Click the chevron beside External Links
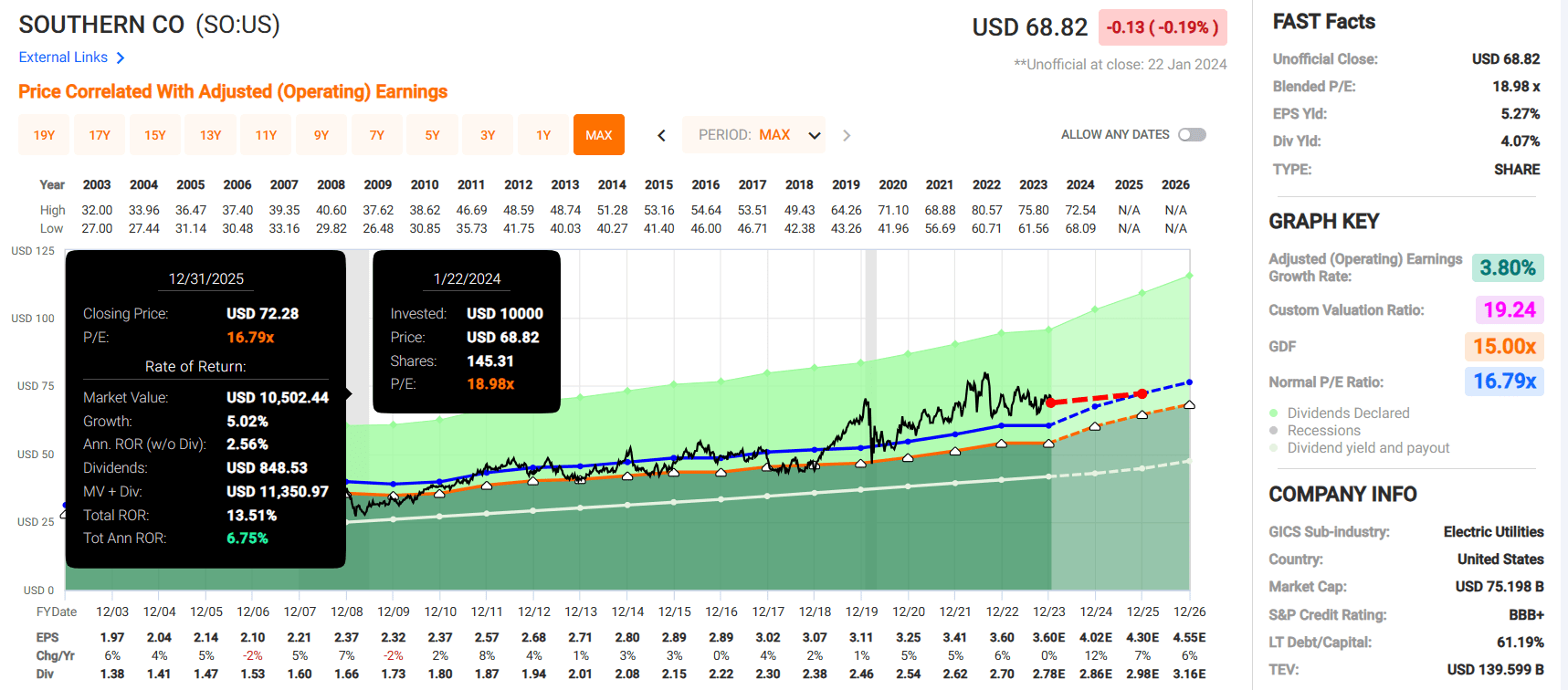The image size is (1568, 690). [x=121, y=57]
